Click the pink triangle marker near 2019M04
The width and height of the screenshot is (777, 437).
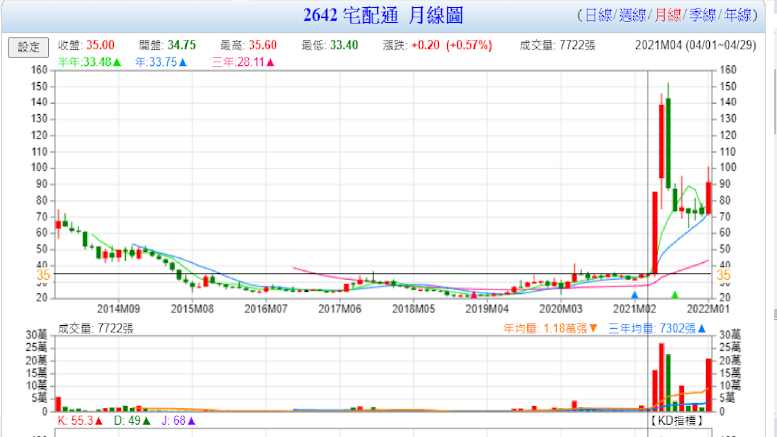pyautogui.click(x=474, y=295)
